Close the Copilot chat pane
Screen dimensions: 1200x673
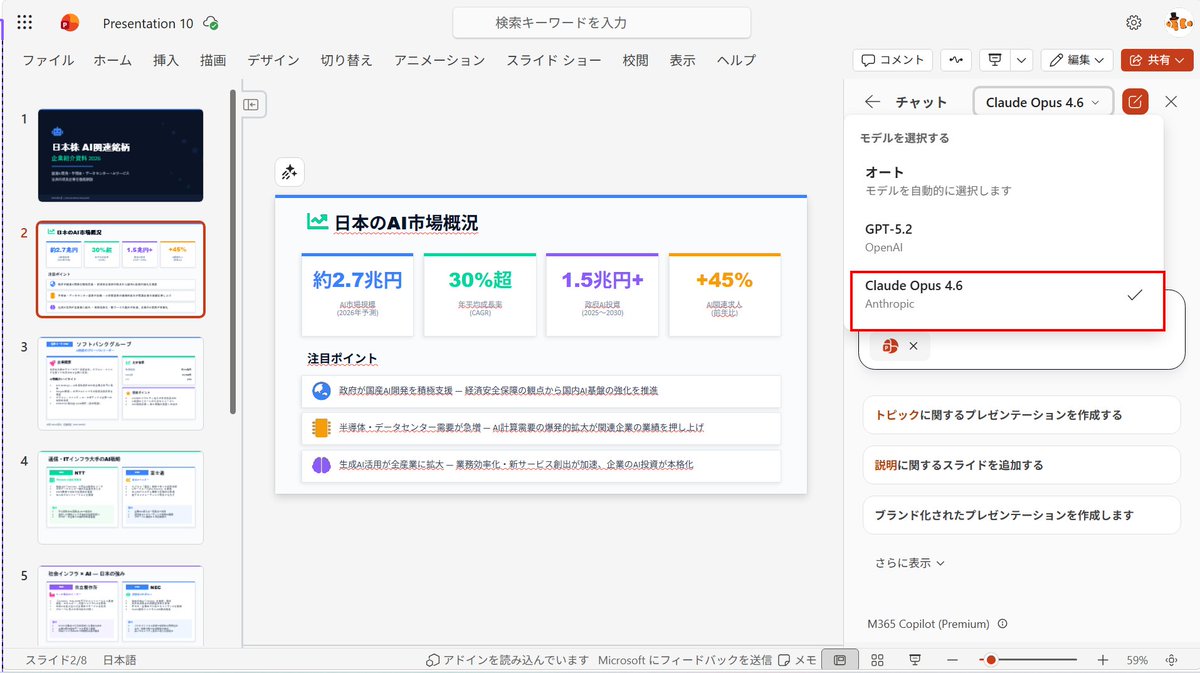click(1172, 101)
